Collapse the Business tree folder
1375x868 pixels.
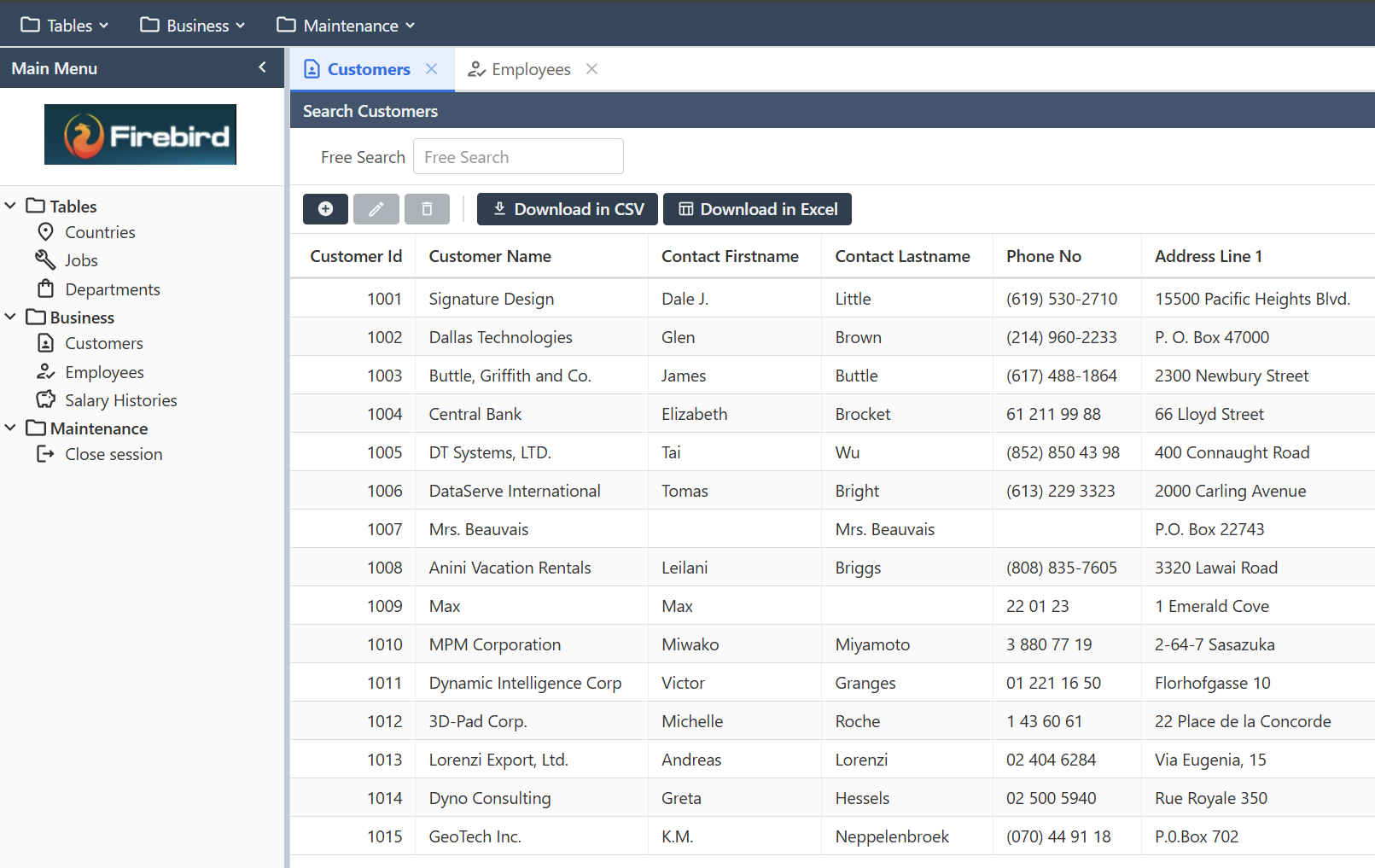click(x=10, y=317)
